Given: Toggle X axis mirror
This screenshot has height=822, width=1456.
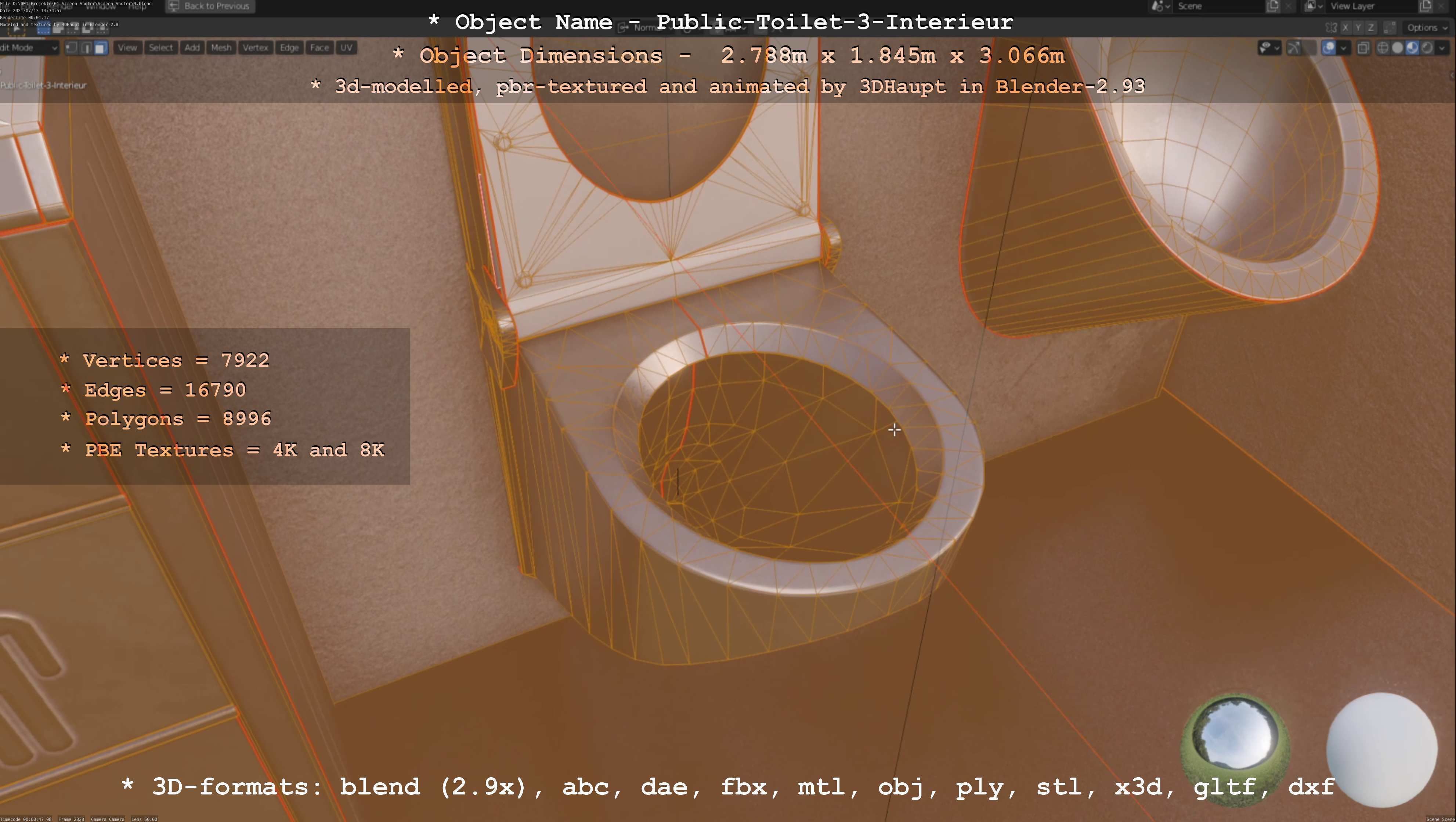Looking at the screenshot, I should click(x=1346, y=28).
